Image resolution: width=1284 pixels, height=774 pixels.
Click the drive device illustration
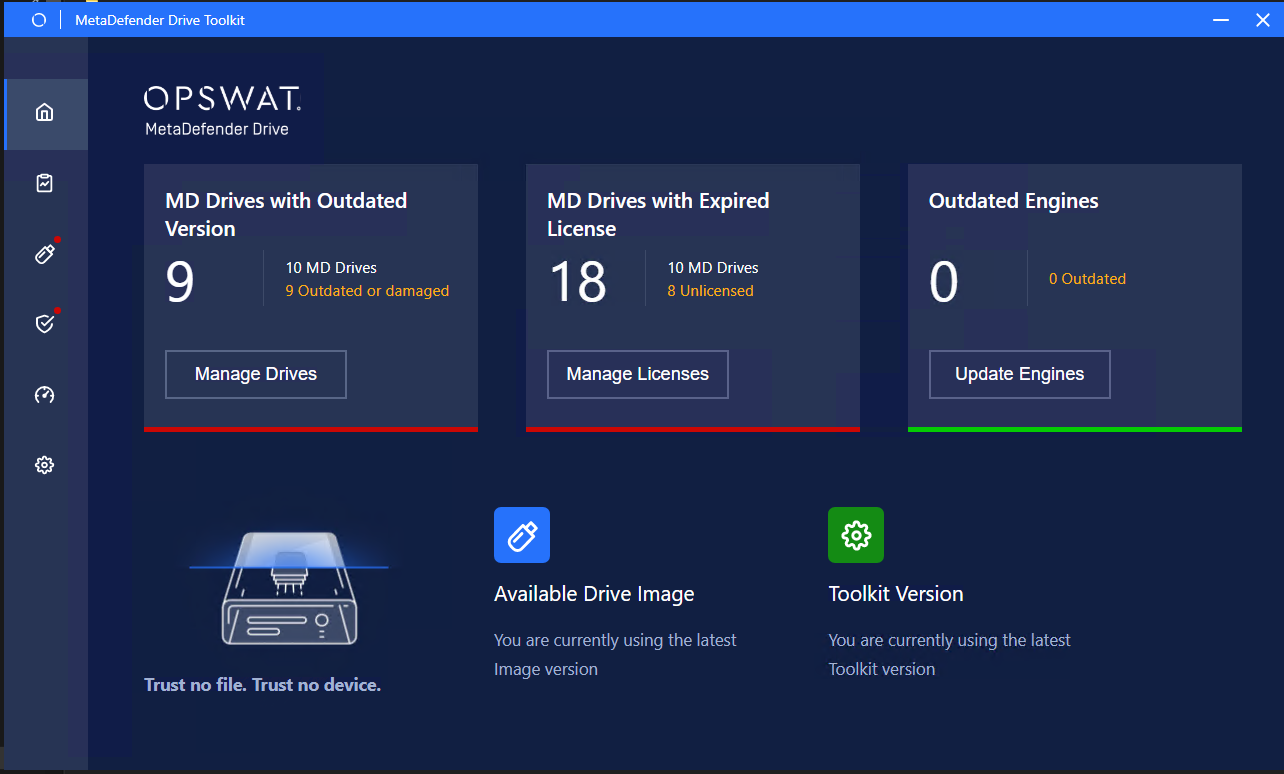(288, 586)
